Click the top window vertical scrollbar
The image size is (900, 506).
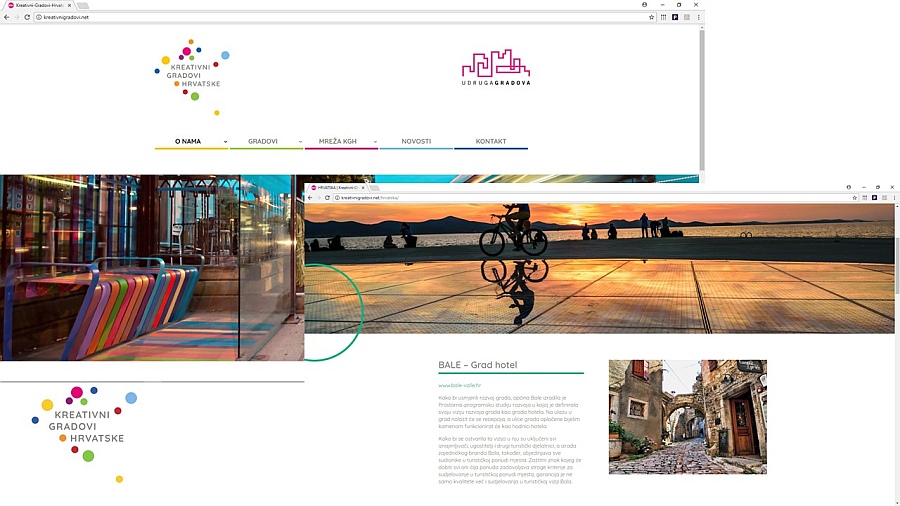coord(701,100)
